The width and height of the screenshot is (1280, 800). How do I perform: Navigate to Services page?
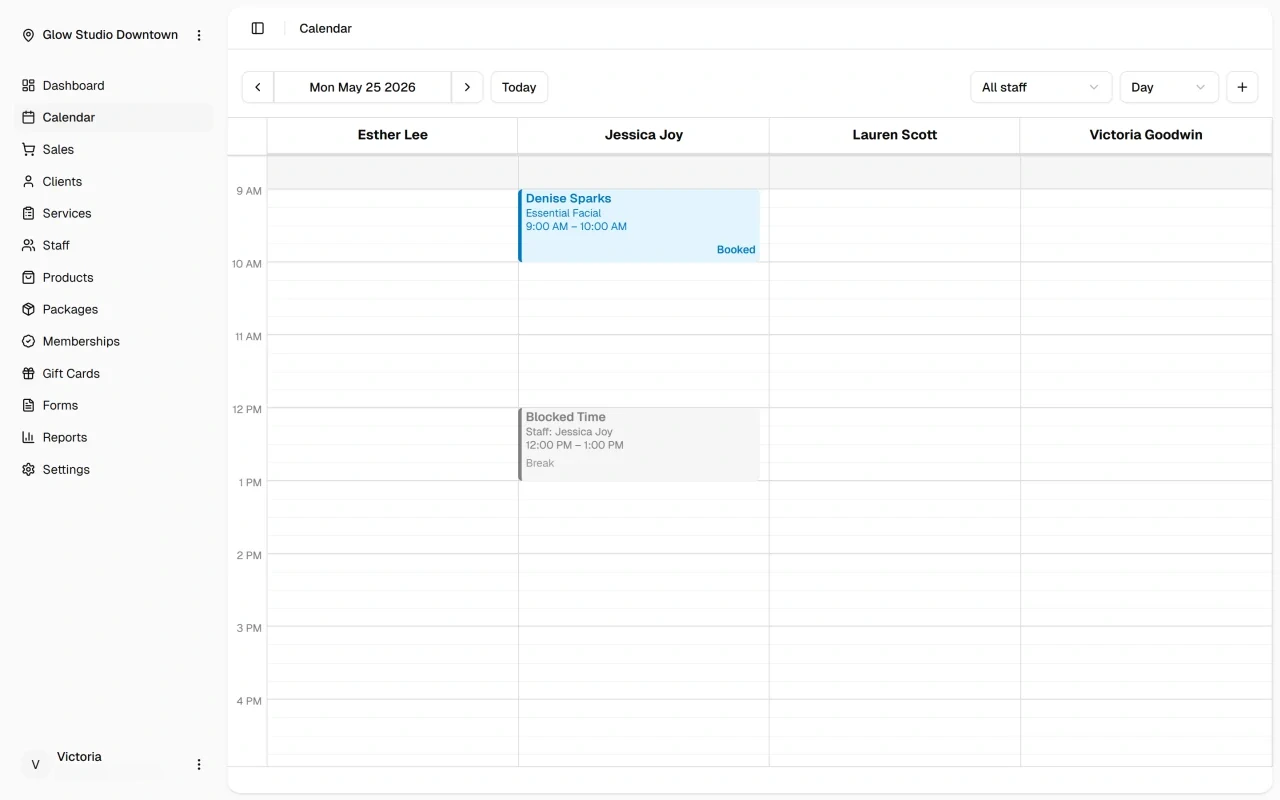coord(116,214)
